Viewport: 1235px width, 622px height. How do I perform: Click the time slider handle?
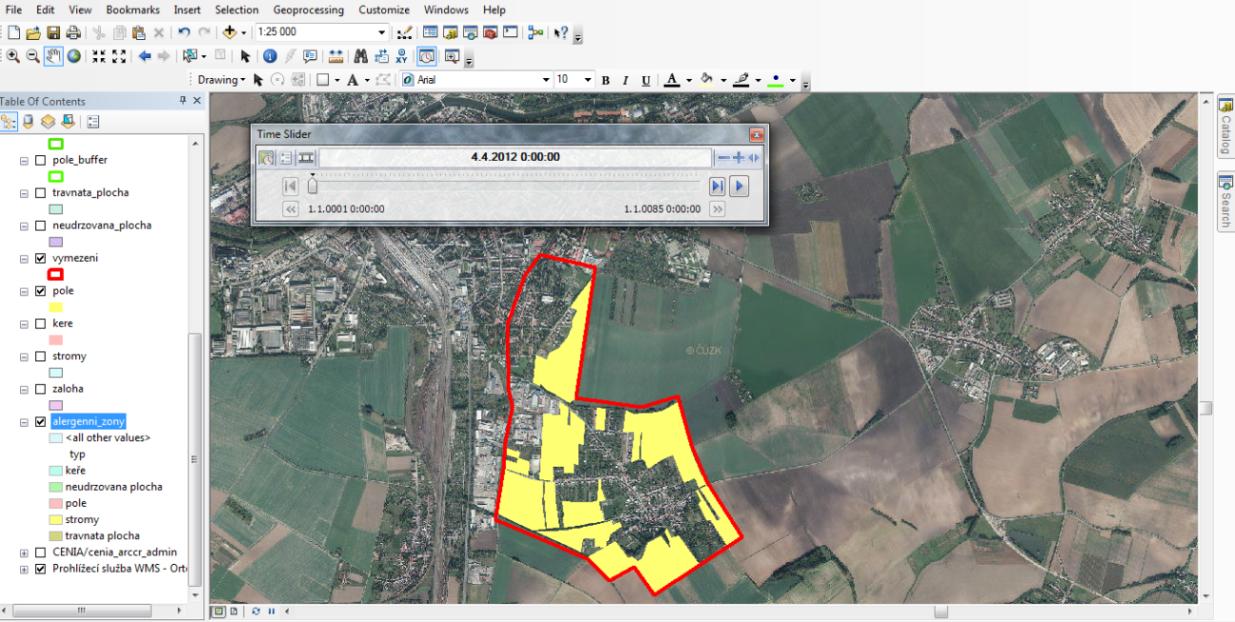[x=313, y=186]
